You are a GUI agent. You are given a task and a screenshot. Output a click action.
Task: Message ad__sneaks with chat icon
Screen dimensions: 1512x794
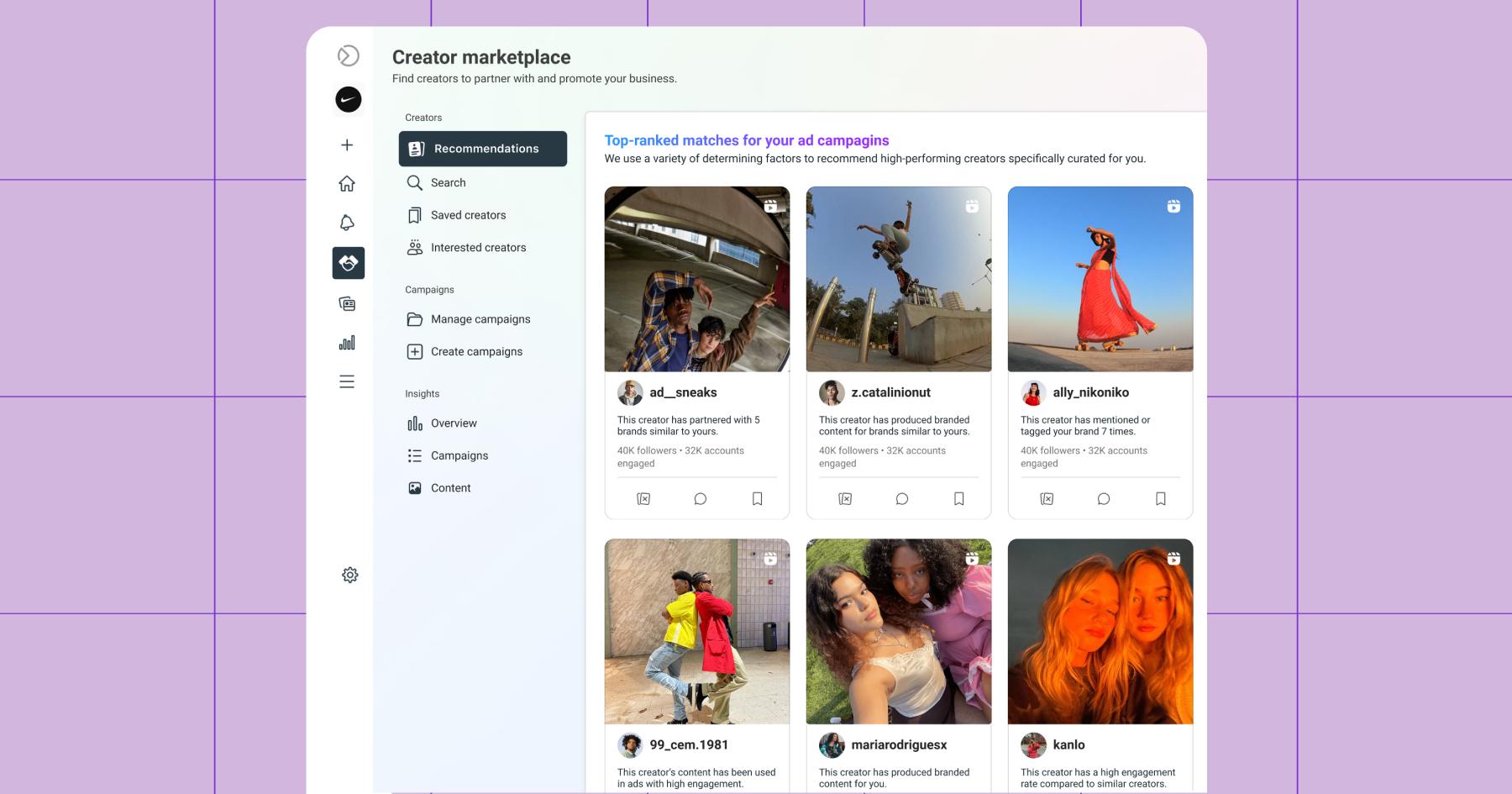[701, 499]
